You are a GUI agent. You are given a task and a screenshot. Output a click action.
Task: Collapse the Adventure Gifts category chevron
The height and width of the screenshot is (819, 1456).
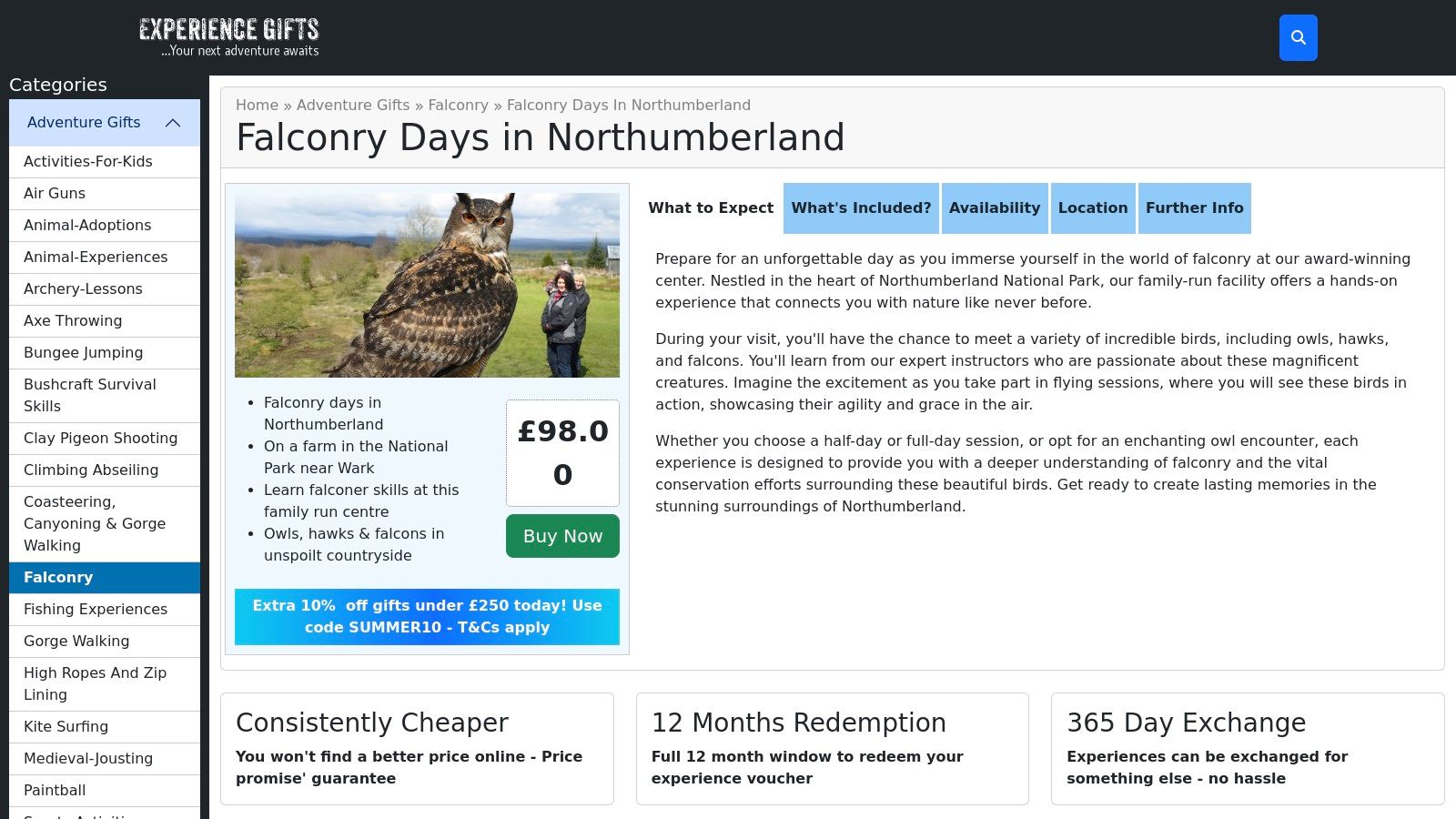[x=173, y=123]
